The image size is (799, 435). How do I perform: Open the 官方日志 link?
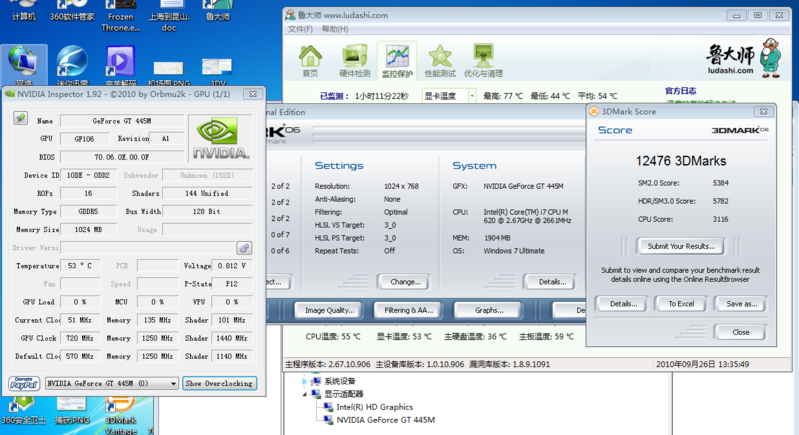tap(680, 91)
